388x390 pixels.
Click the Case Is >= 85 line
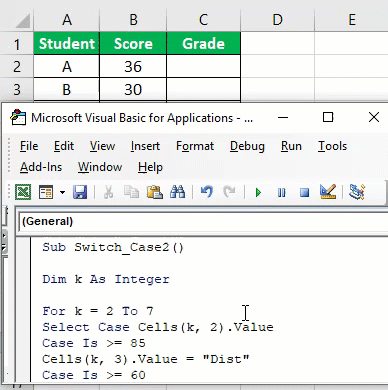(94, 343)
